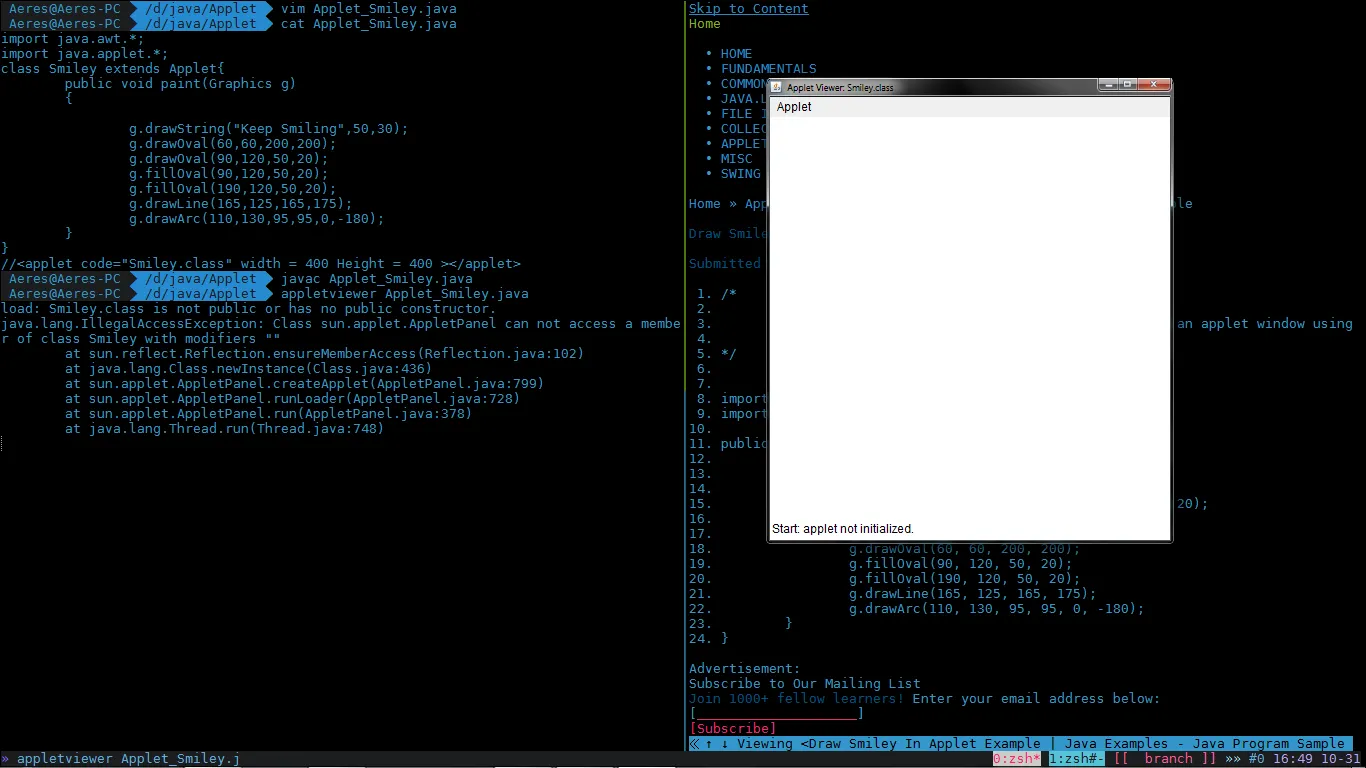Screen dimensions: 1366x768
Task: Click the 'vim Applet_Smiley.java' command in terminal
Action: (x=369, y=9)
